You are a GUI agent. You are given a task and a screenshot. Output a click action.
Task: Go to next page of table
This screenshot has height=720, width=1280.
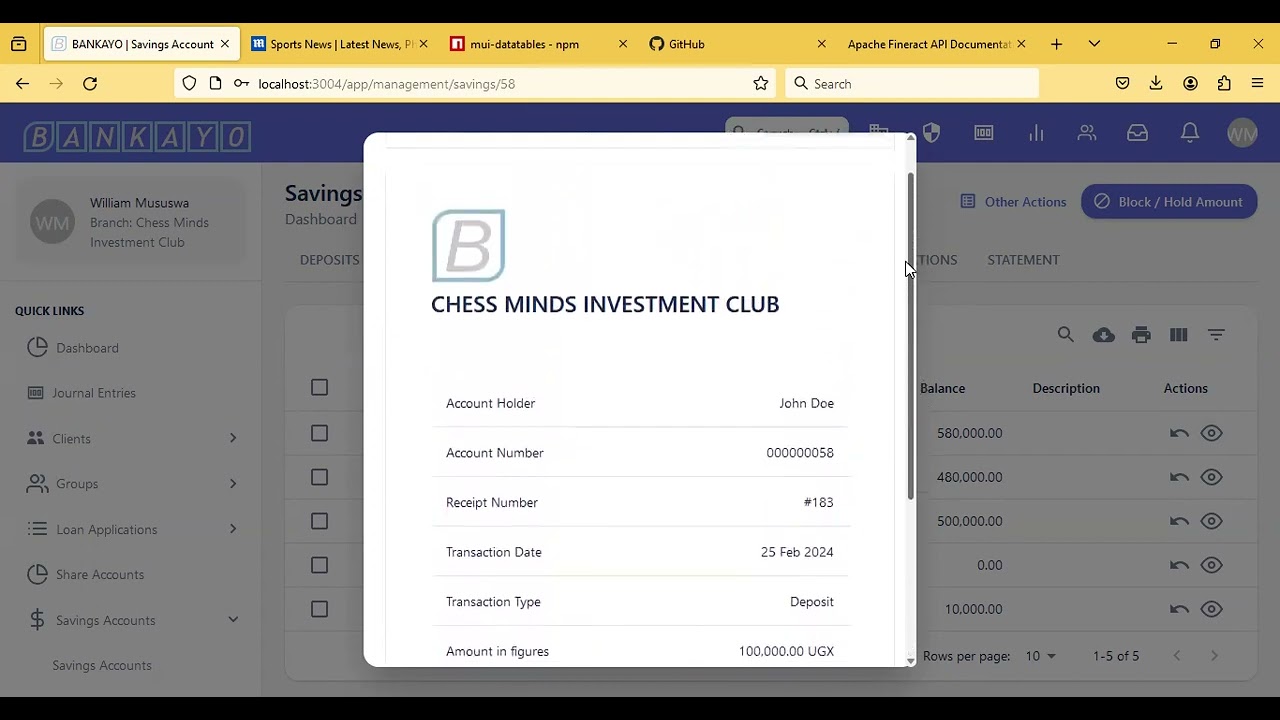click(1214, 656)
